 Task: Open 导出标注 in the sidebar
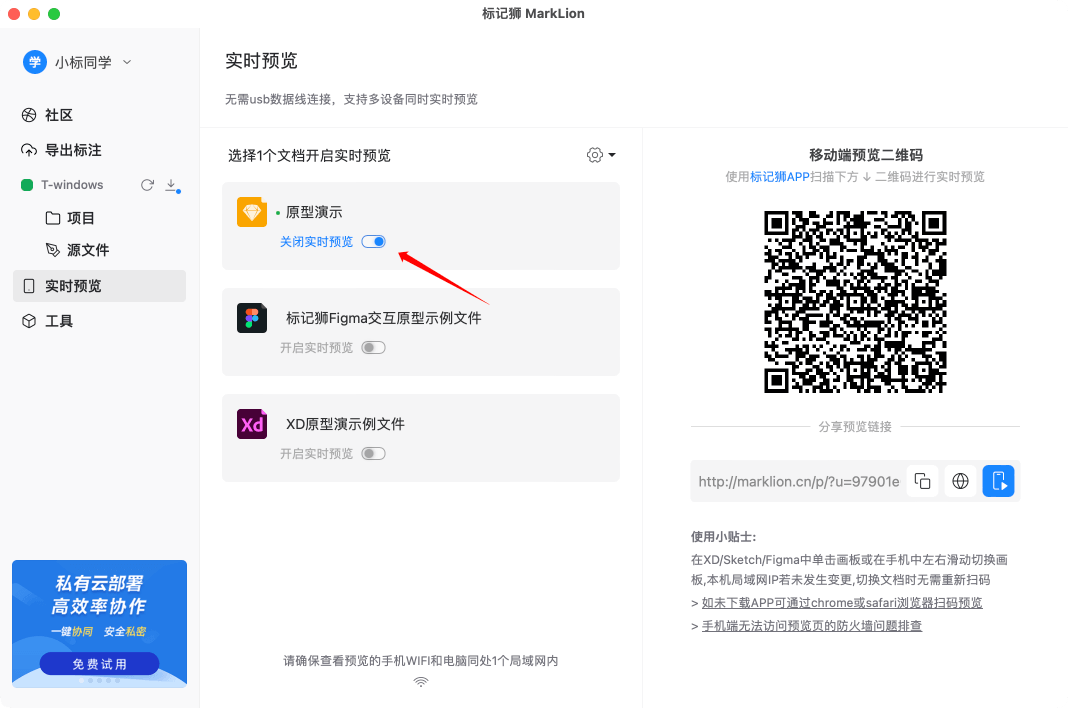72,150
